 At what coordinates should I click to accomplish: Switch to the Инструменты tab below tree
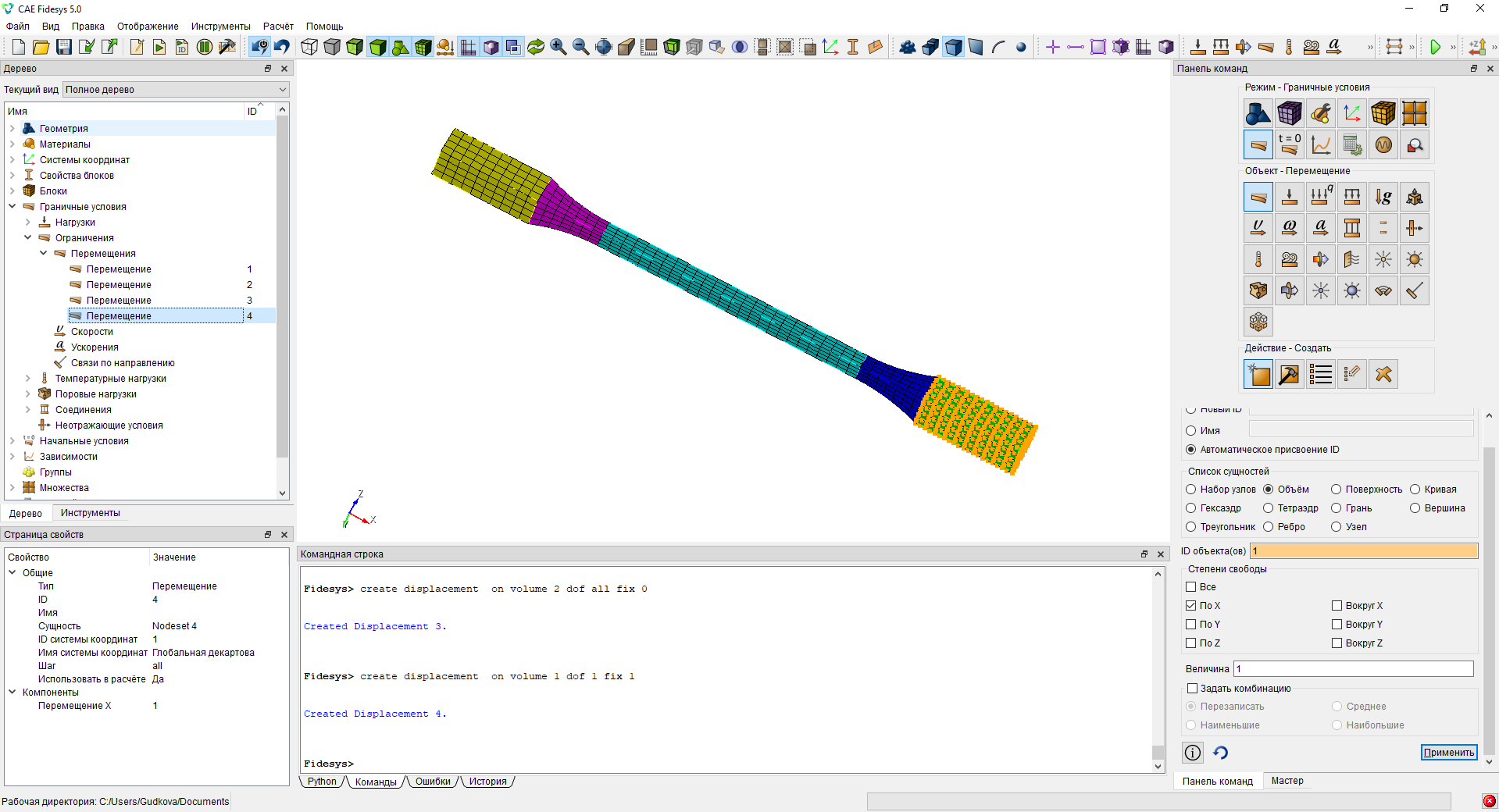91,513
